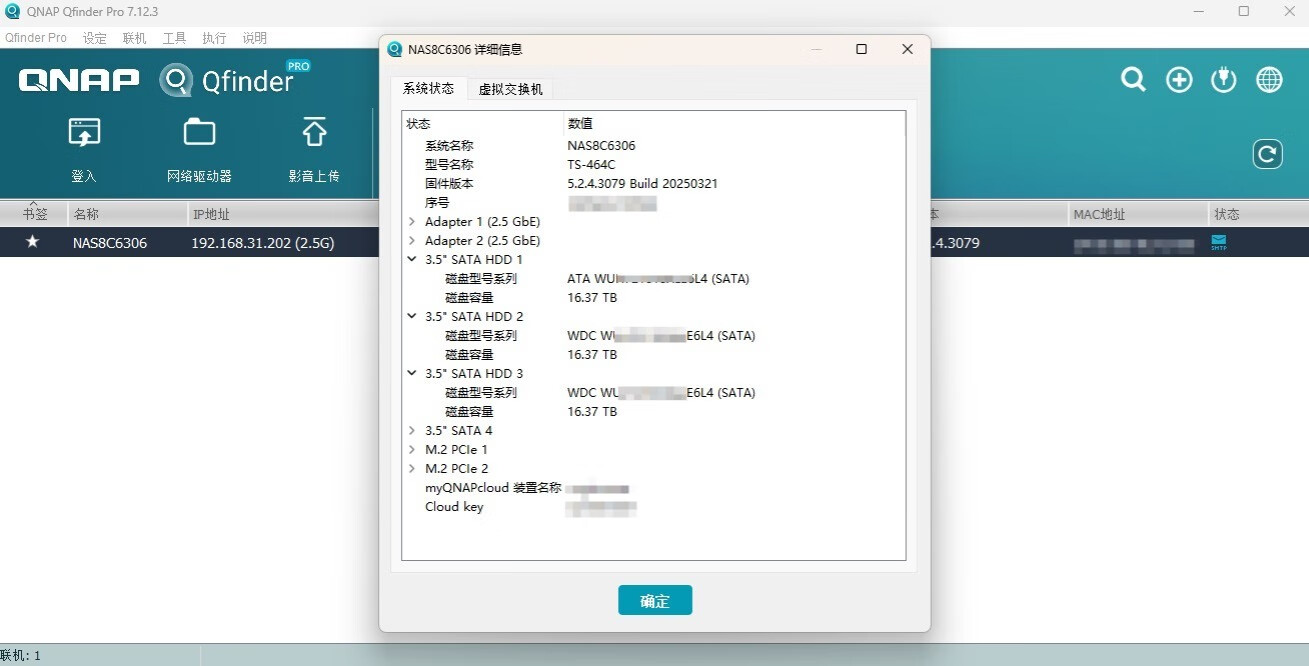Expand the Adapter 2 (2.5 GbE) node
The width and height of the screenshot is (1309, 666).
[x=412, y=241]
